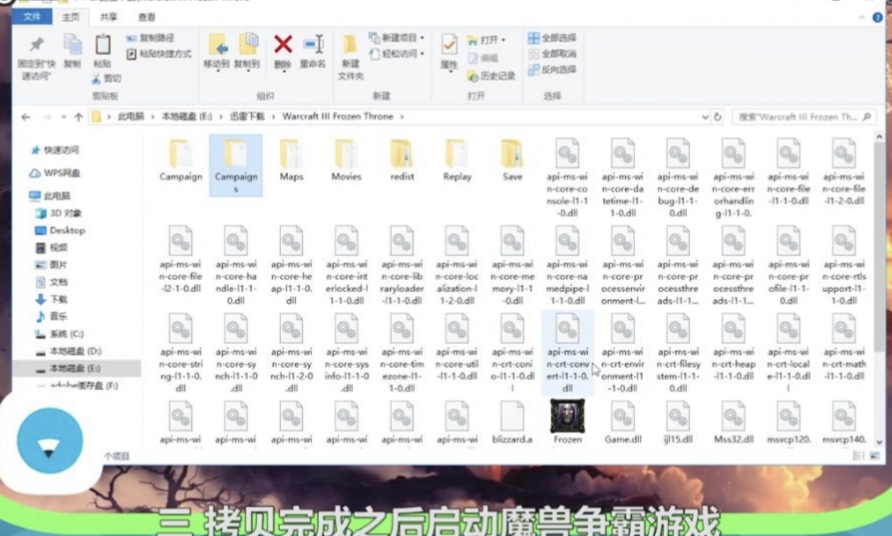Select WPS cloud drive in sidebar
The width and height of the screenshot is (892, 536).
tap(55, 173)
